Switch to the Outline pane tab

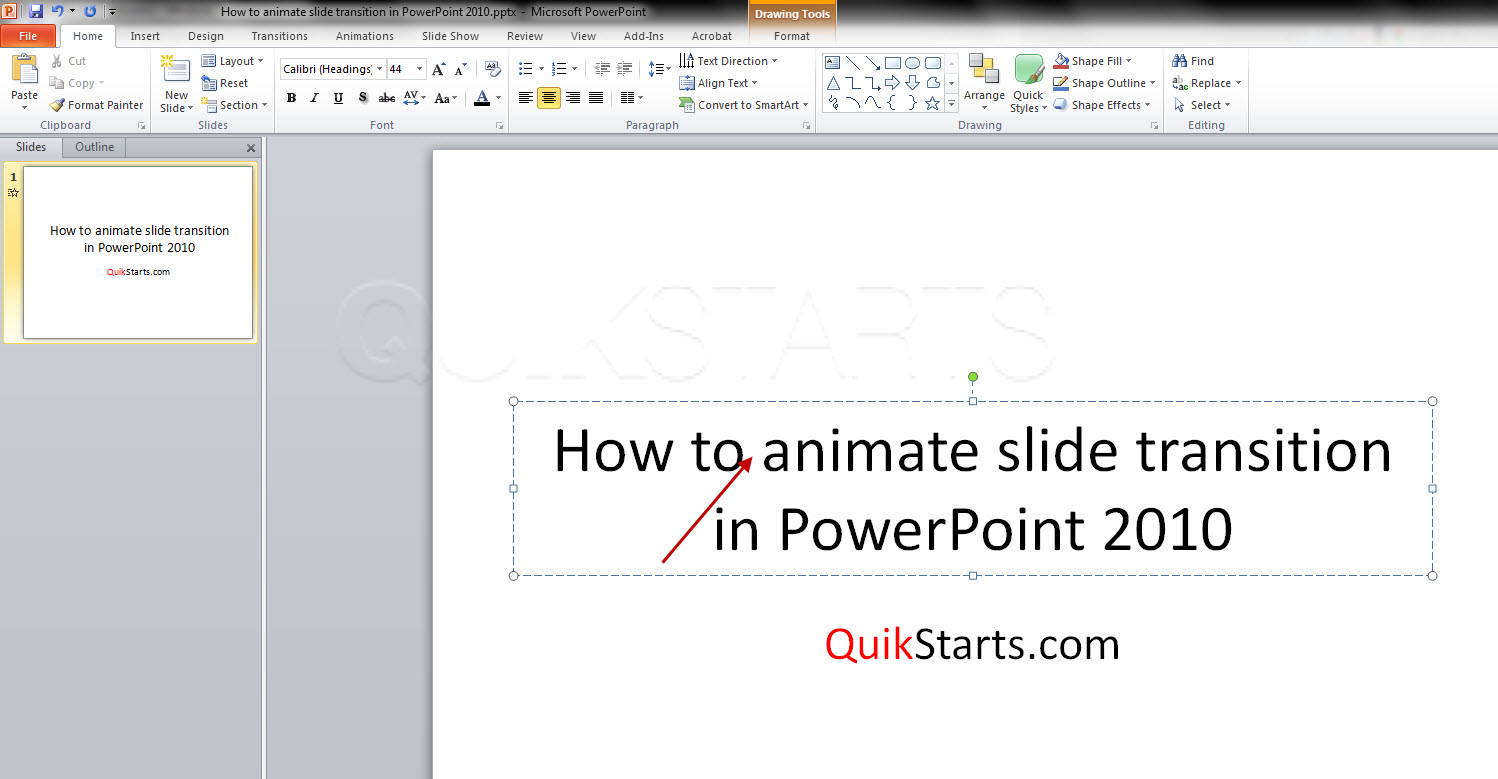tap(95, 147)
